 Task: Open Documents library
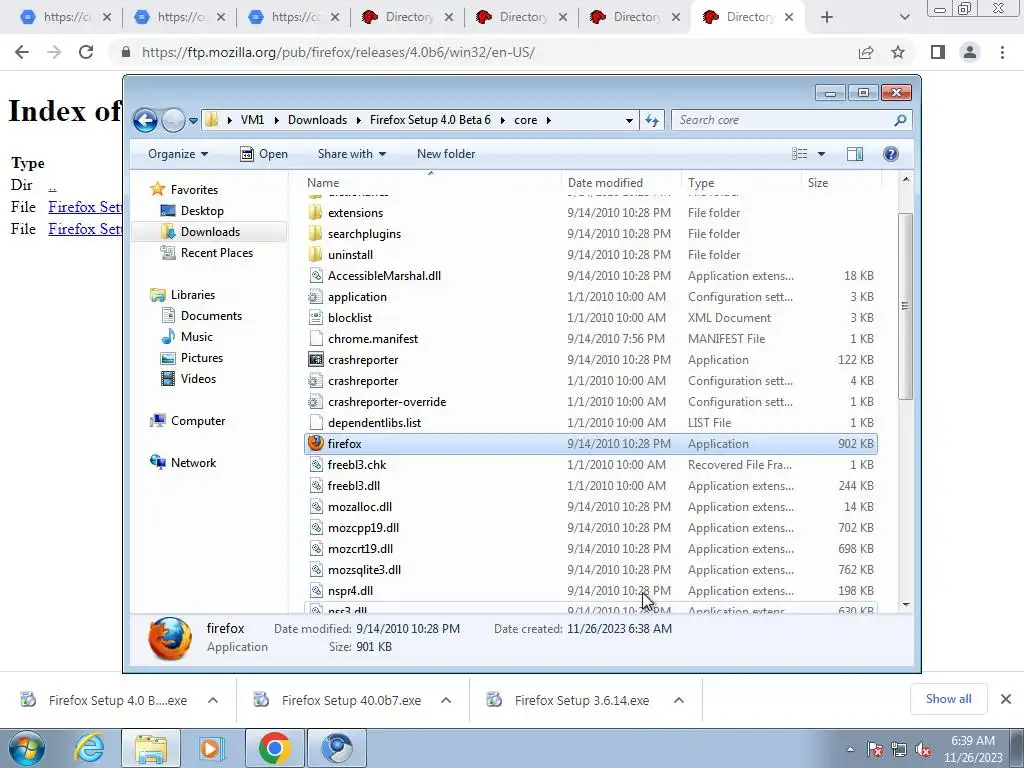pos(211,316)
